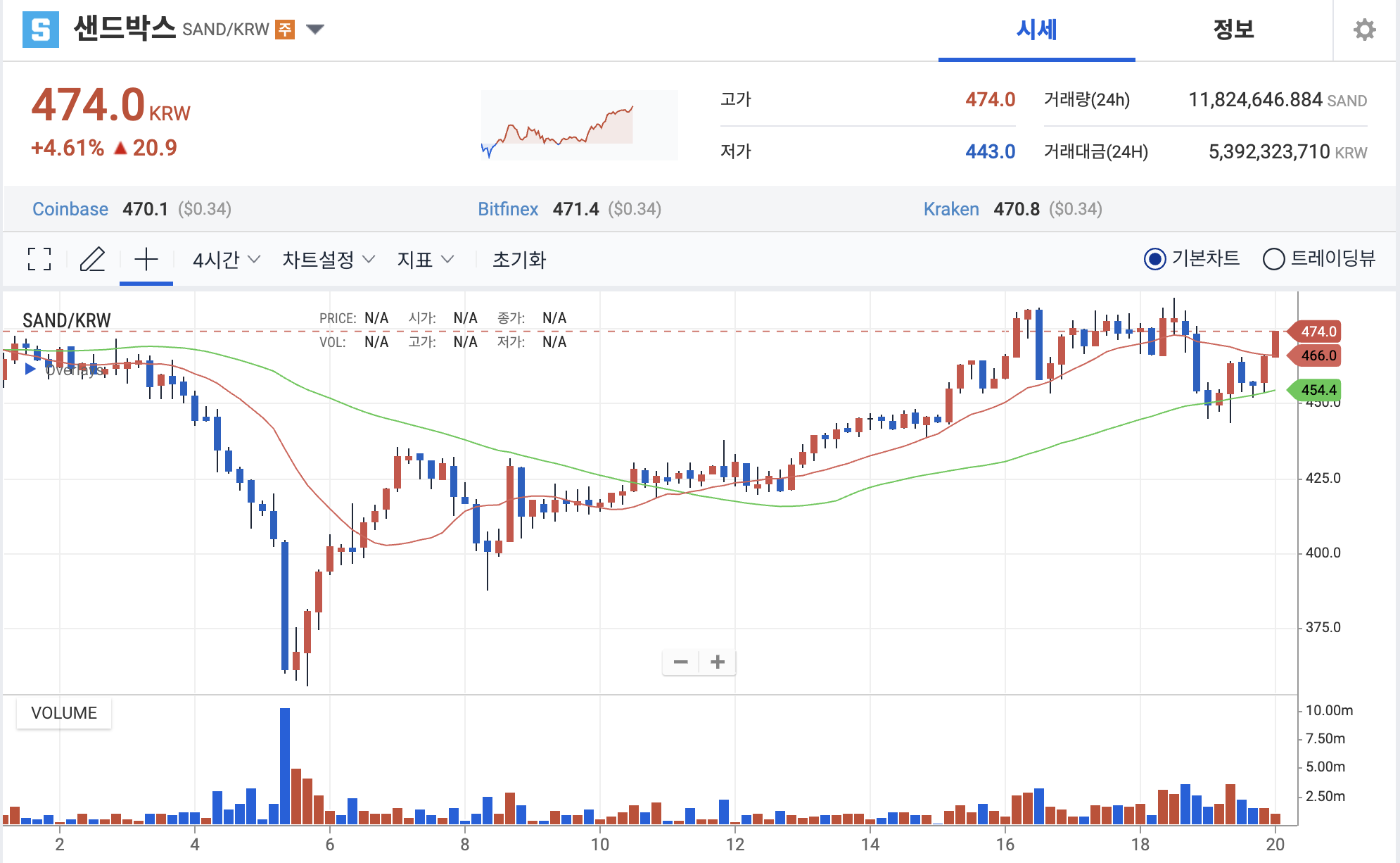The image size is (1400, 863).
Task: Select the 트레이딩뷰 radio button
Action: [x=1273, y=259]
